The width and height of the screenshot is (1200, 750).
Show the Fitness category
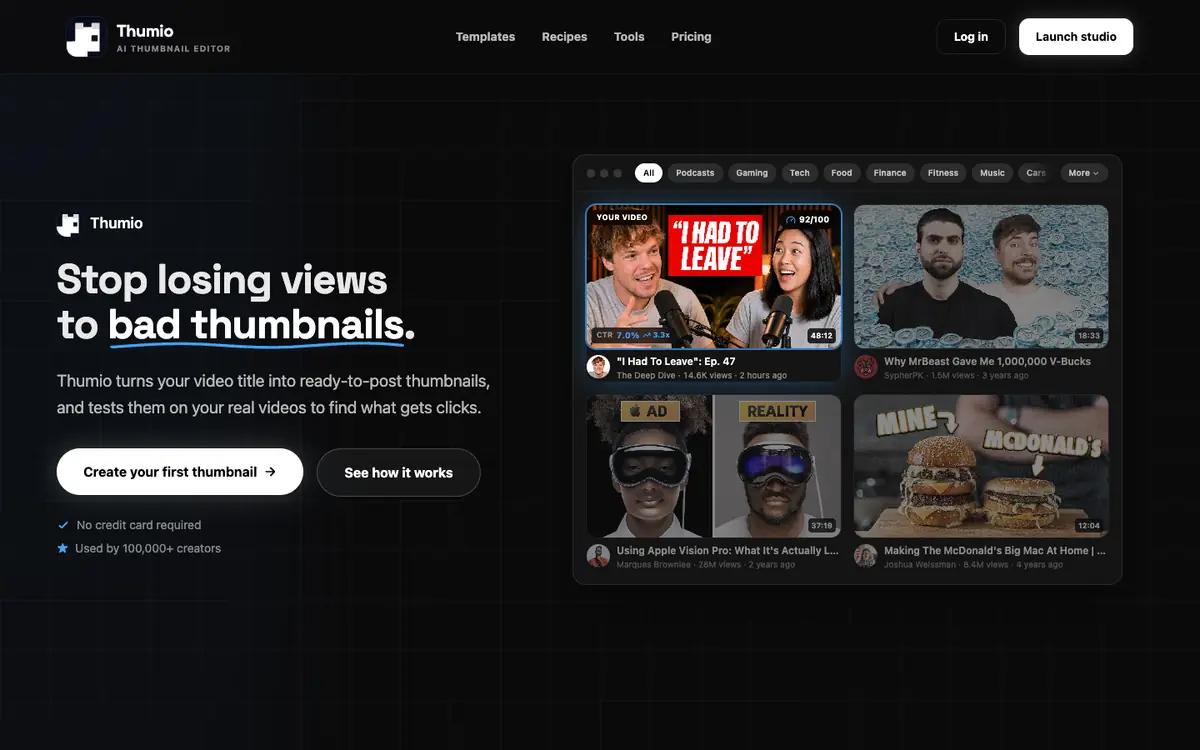pos(943,173)
